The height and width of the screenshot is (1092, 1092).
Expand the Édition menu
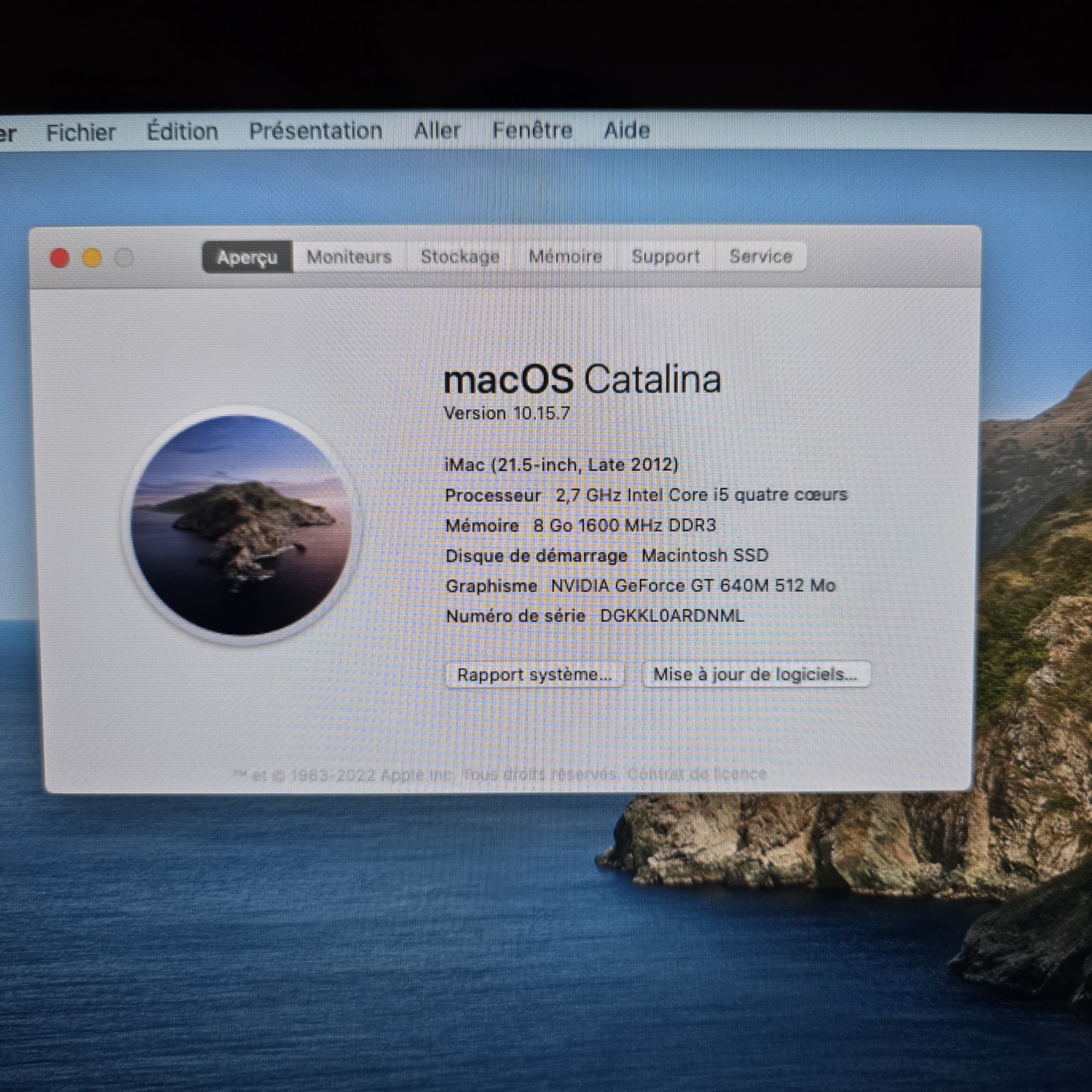pyautogui.click(x=182, y=131)
